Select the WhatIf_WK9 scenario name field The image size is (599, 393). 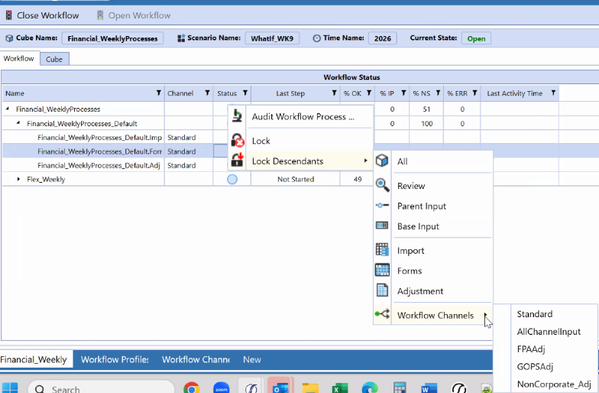point(272,39)
